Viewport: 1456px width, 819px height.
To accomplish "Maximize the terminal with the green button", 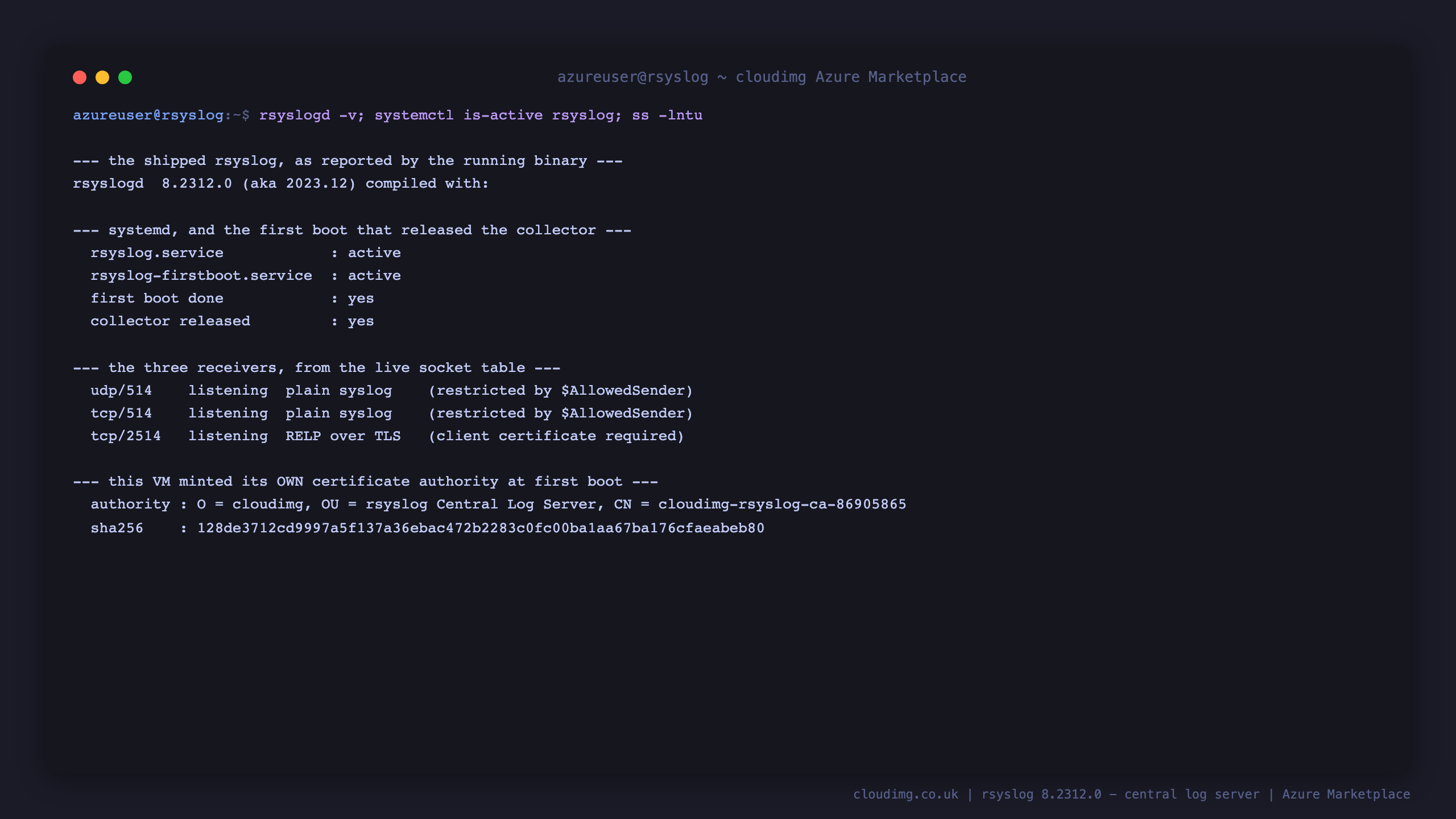I will point(125,77).
